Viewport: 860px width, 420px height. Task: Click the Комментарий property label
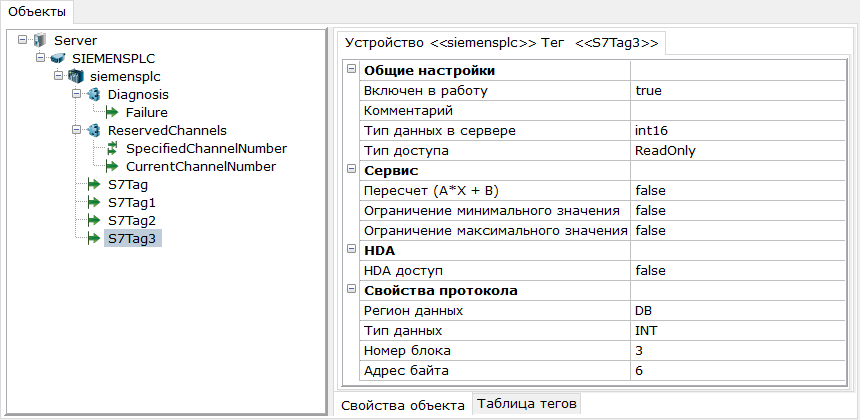click(408, 111)
